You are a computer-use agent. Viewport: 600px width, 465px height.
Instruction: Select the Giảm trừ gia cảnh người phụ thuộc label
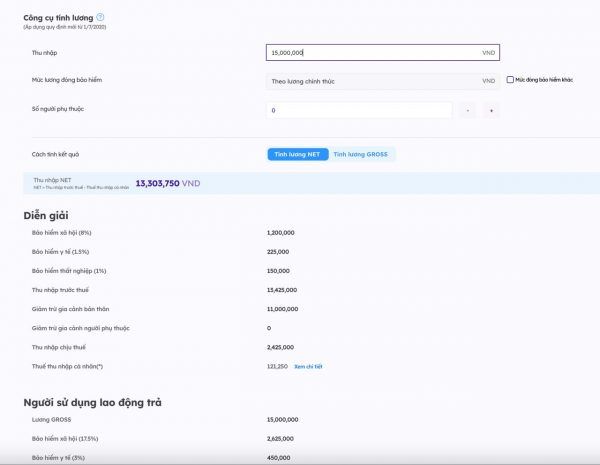click(x=81, y=328)
